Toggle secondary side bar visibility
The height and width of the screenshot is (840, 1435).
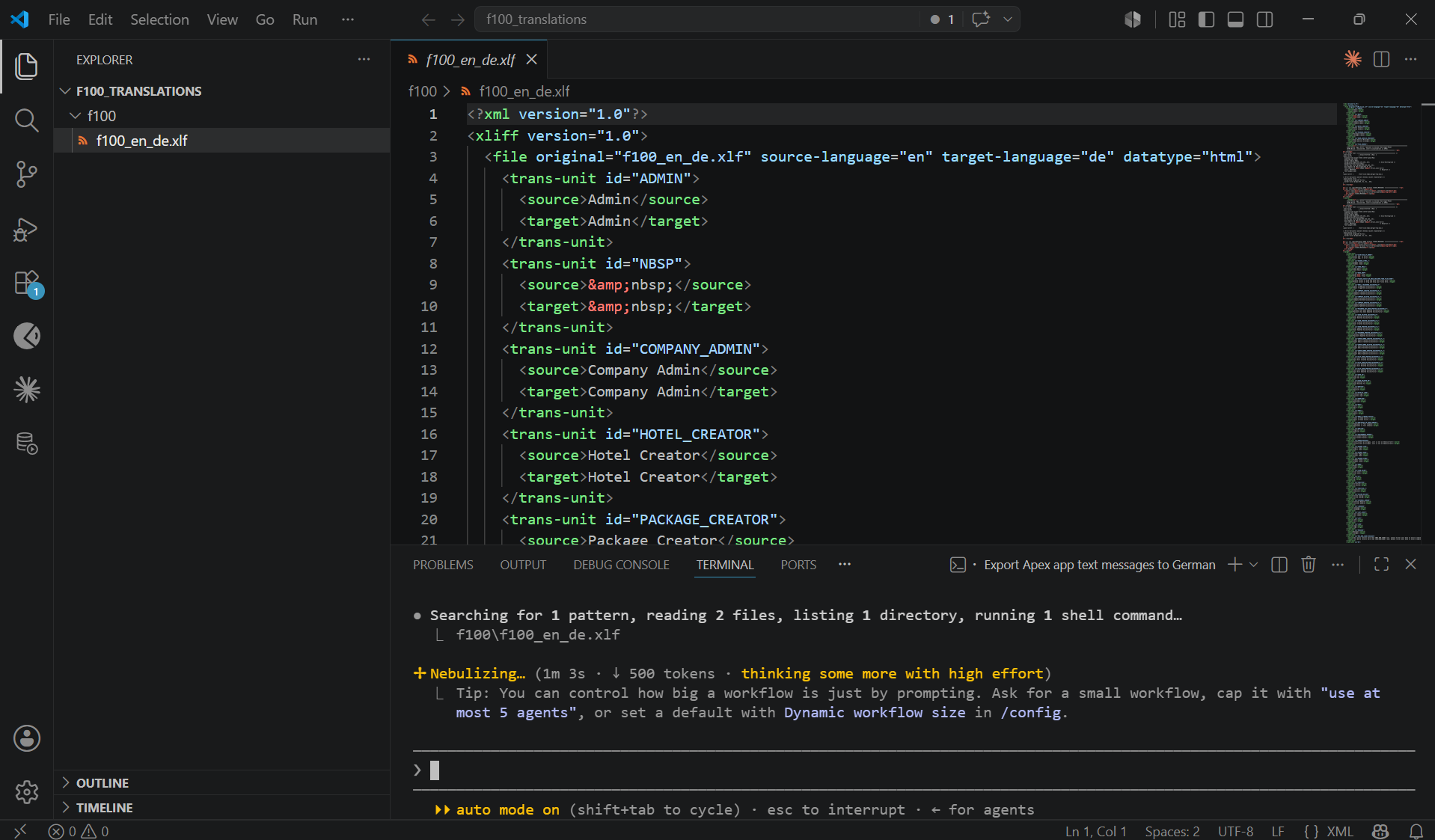(x=1264, y=19)
